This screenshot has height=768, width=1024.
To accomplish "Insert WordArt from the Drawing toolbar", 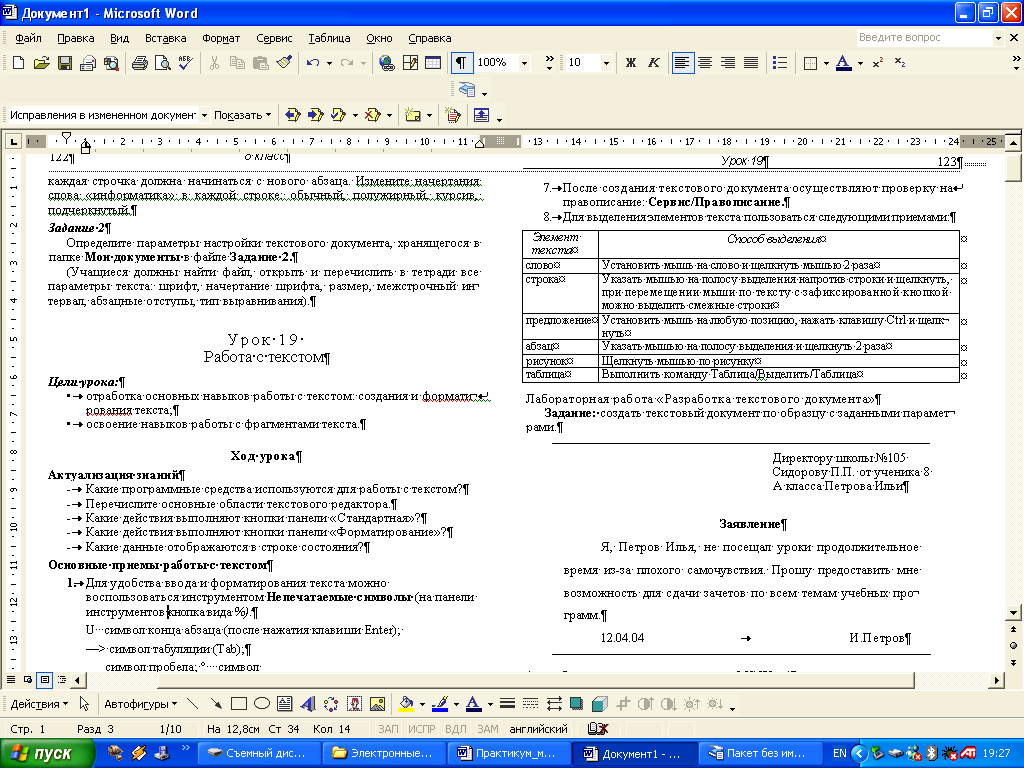I will [x=308, y=704].
